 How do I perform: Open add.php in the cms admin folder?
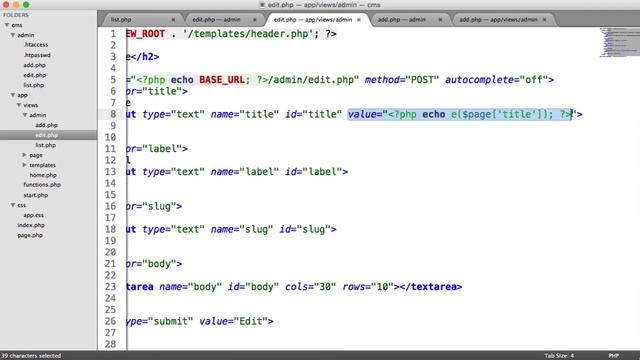(34, 65)
